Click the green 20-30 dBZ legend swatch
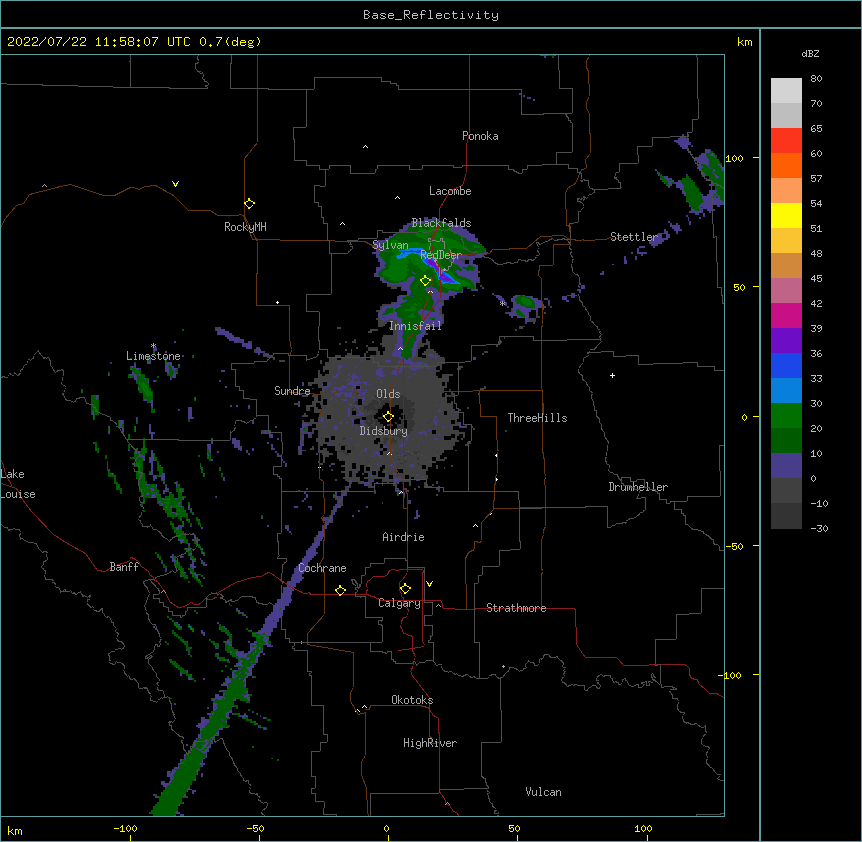This screenshot has height=842, width=862. point(786,416)
